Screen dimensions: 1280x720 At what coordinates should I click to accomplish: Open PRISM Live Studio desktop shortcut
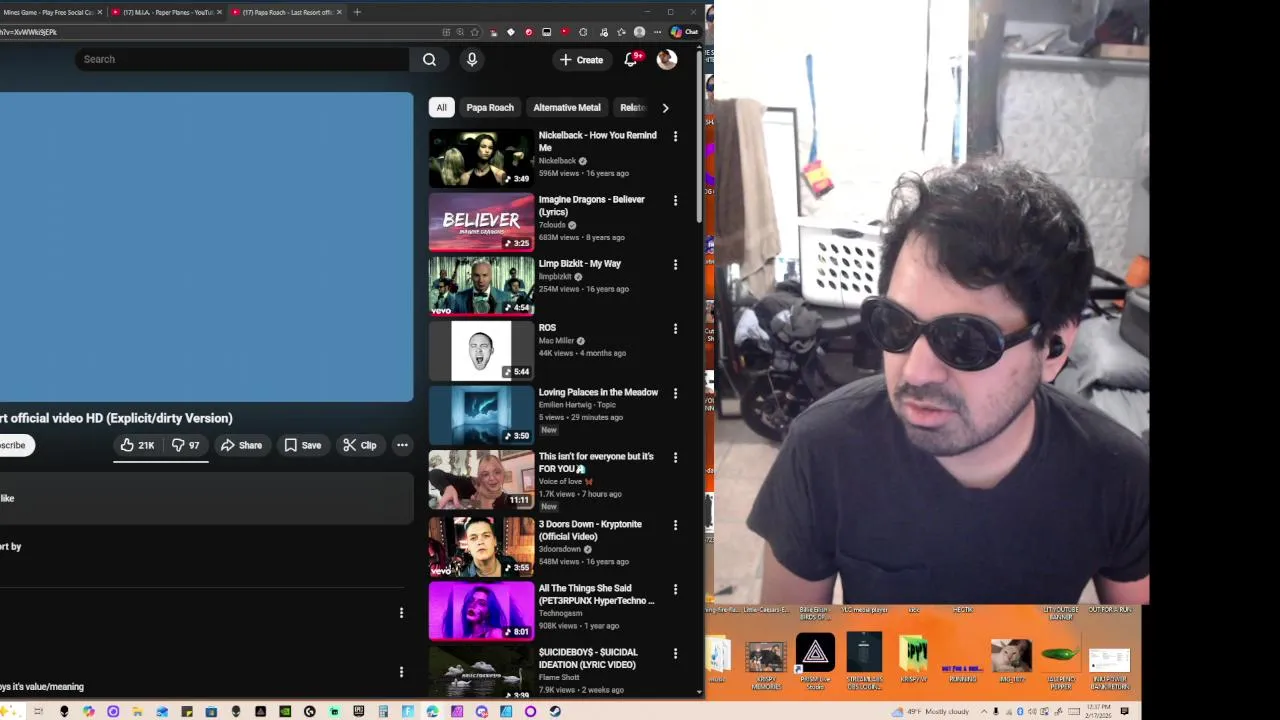coord(815,661)
